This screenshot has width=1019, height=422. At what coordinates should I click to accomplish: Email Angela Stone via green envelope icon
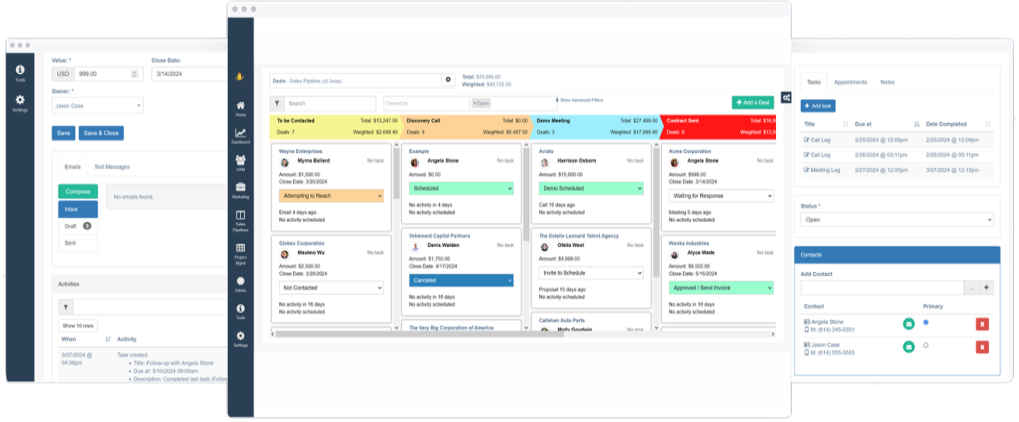tap(909, 324)
